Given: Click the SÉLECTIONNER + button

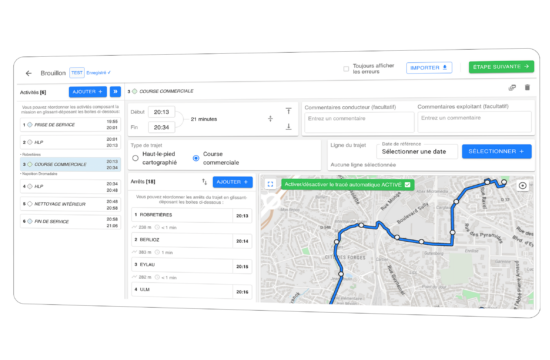Looking at the screenshot, I should pos(496,151).
